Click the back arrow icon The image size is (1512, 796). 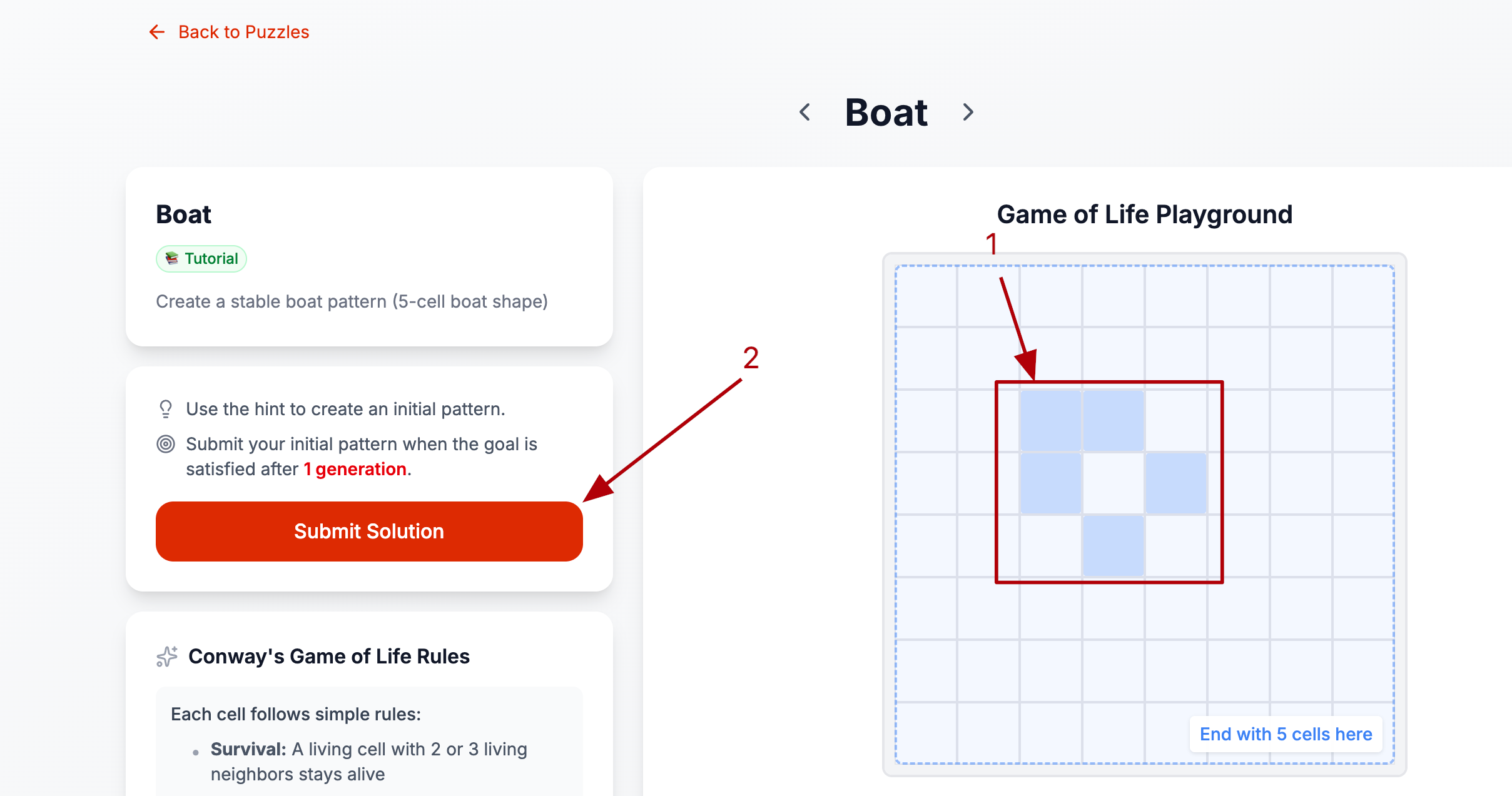click(x=157, y=32)
